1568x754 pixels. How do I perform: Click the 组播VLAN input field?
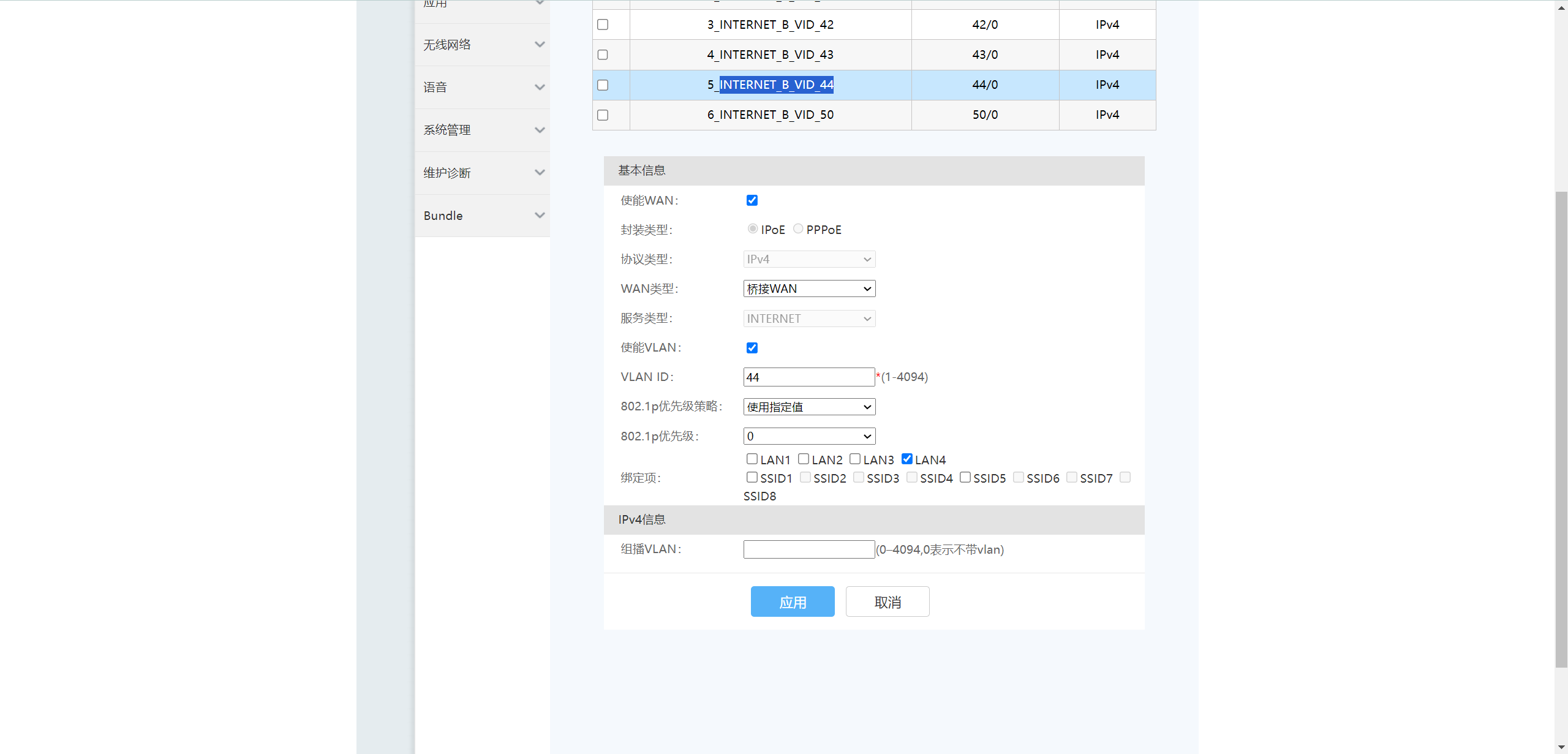coord(809,549)
